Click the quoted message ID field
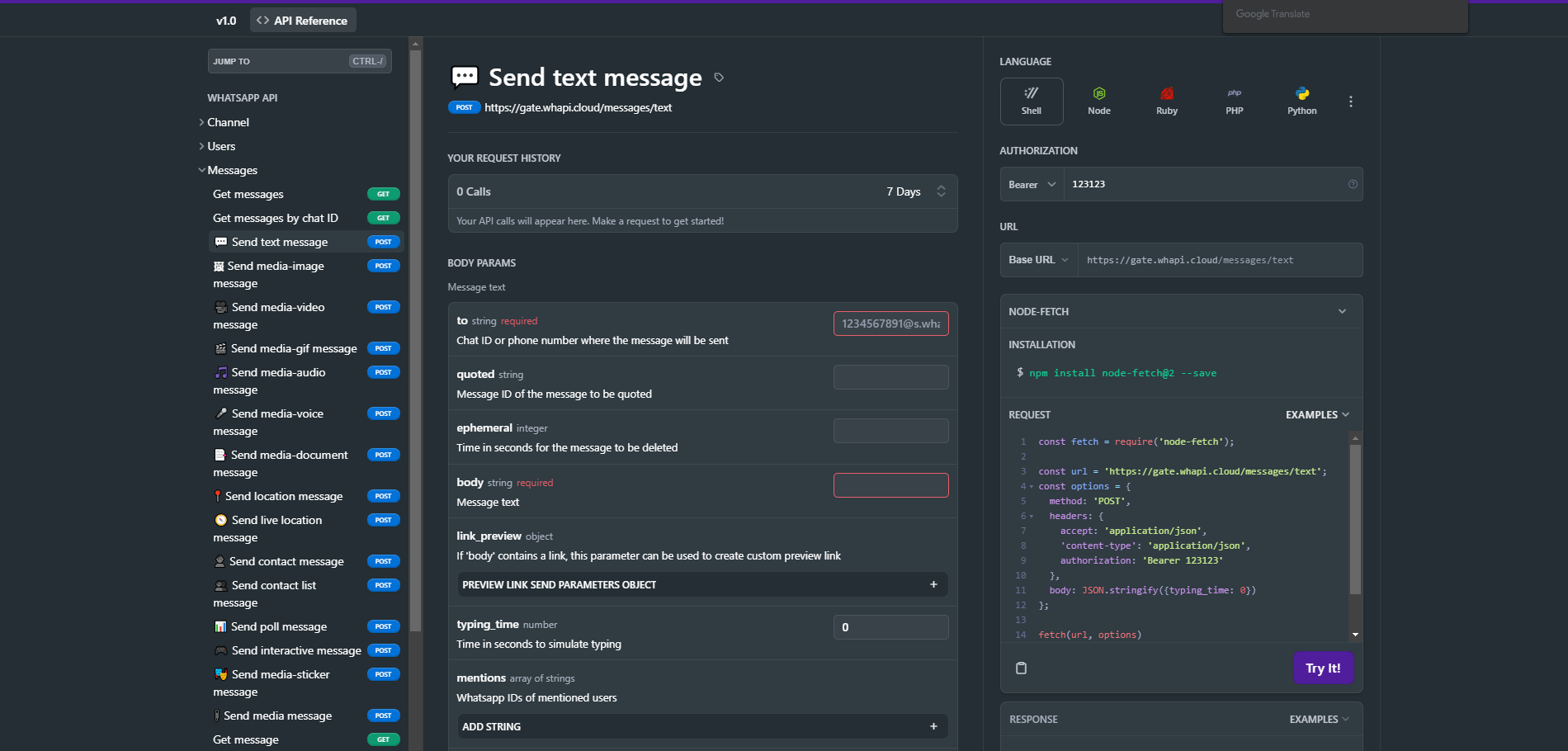This screenshot has height=751, width=1568. click(x=890, y=377)
